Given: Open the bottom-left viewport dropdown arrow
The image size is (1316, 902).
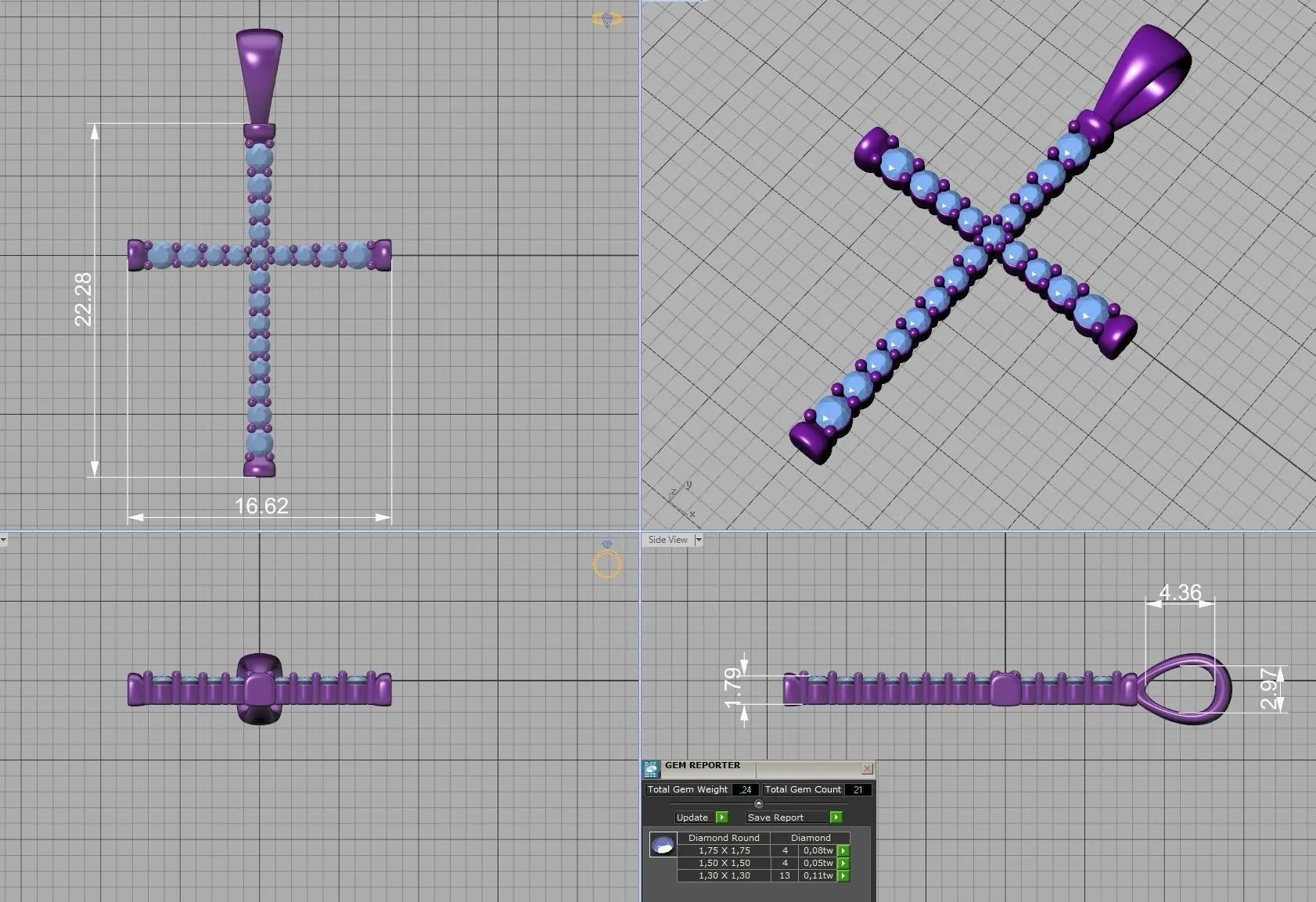Looking at the screenshot, I should [4, 540].
